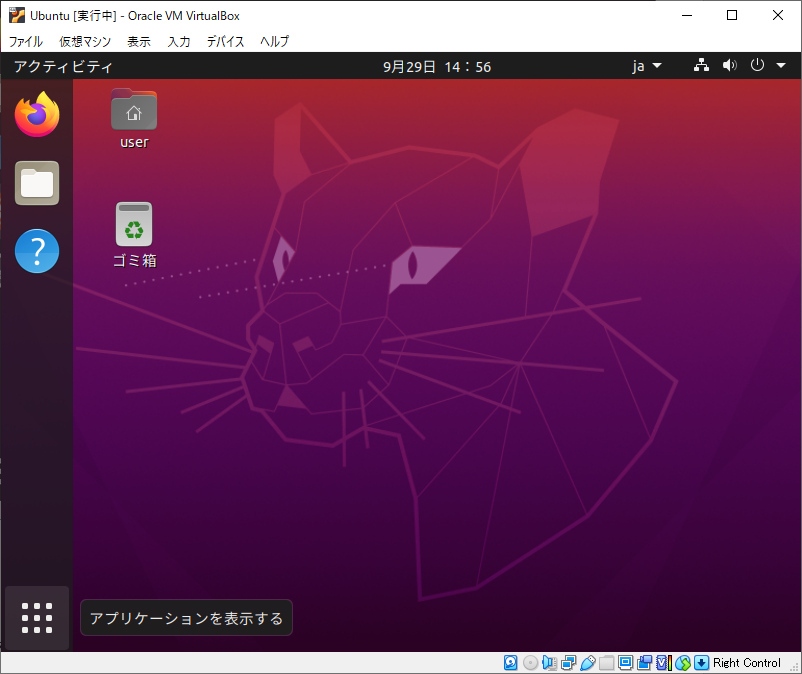Click the display settings status icon
The image size is (802, 674).
(625, 663)
